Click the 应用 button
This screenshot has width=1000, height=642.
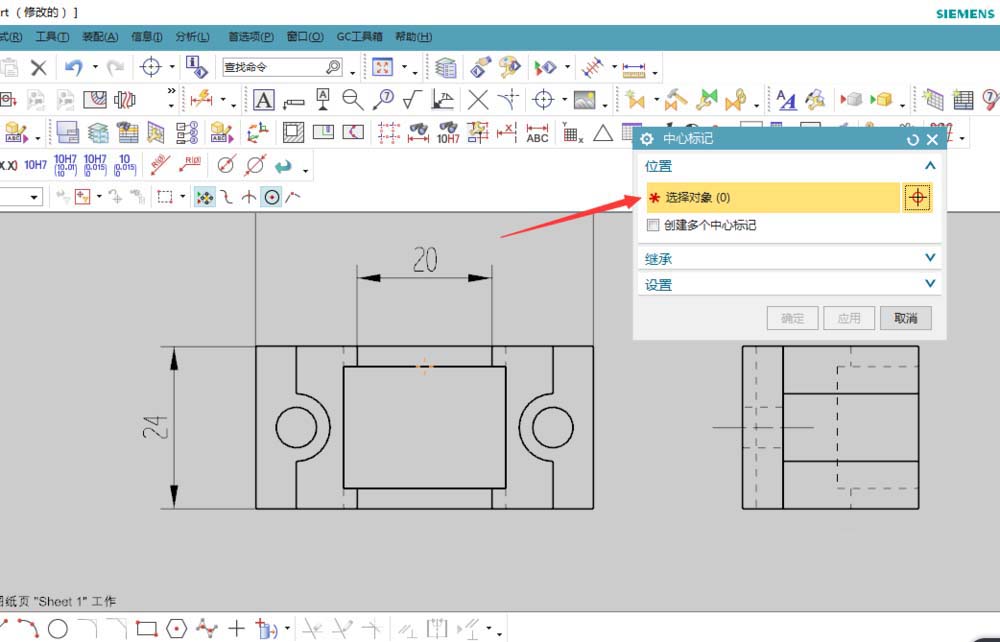pyautogui.click(x=849, y=318)
